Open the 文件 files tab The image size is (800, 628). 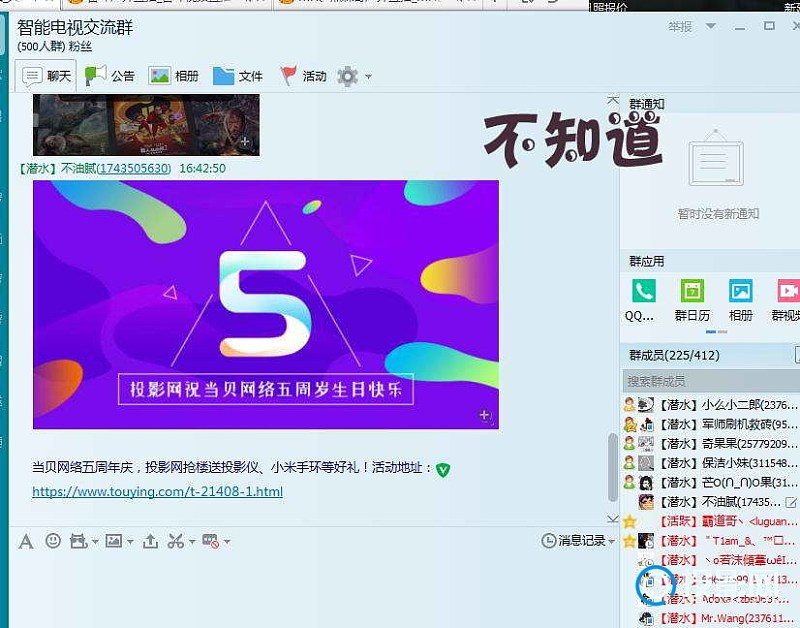click(238, 76)
